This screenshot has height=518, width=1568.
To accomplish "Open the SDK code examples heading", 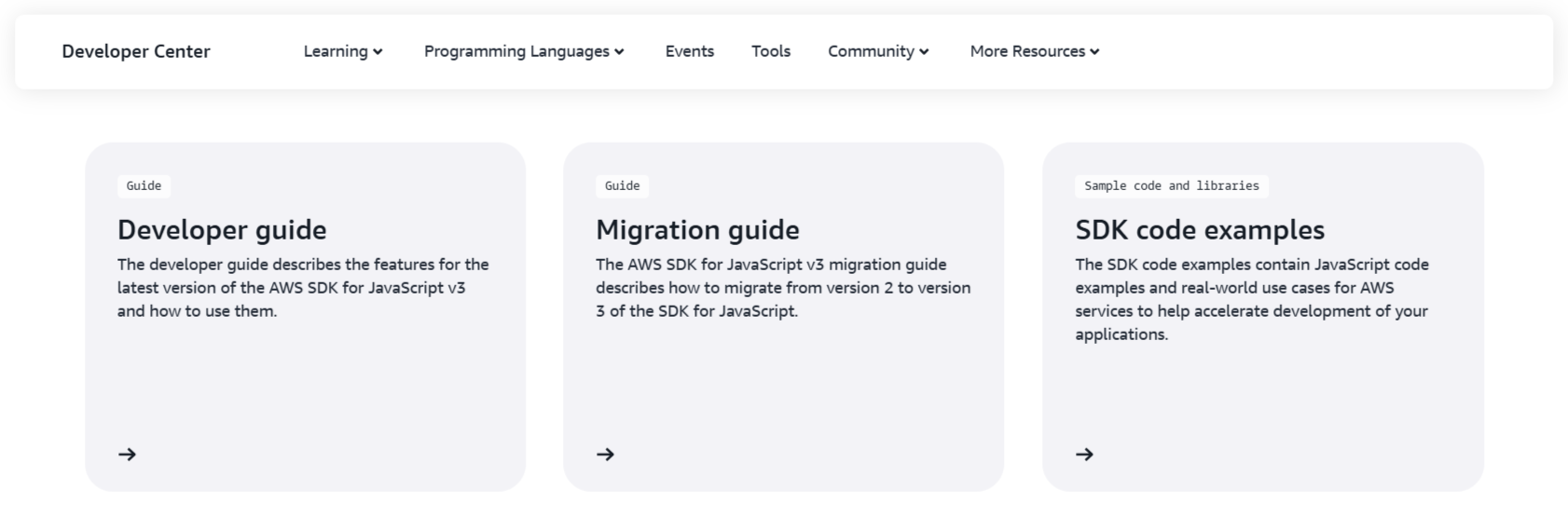I will [1200, 230].
